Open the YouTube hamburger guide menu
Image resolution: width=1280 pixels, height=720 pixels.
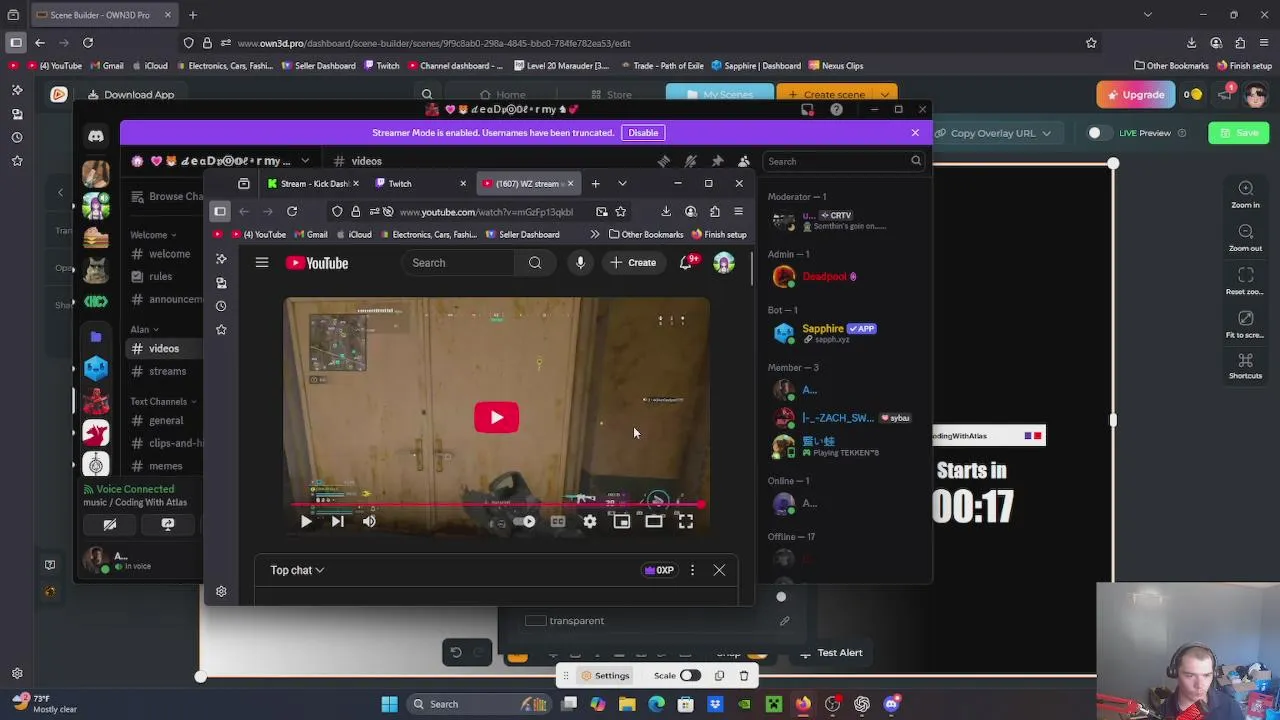[x=262, y=263]
